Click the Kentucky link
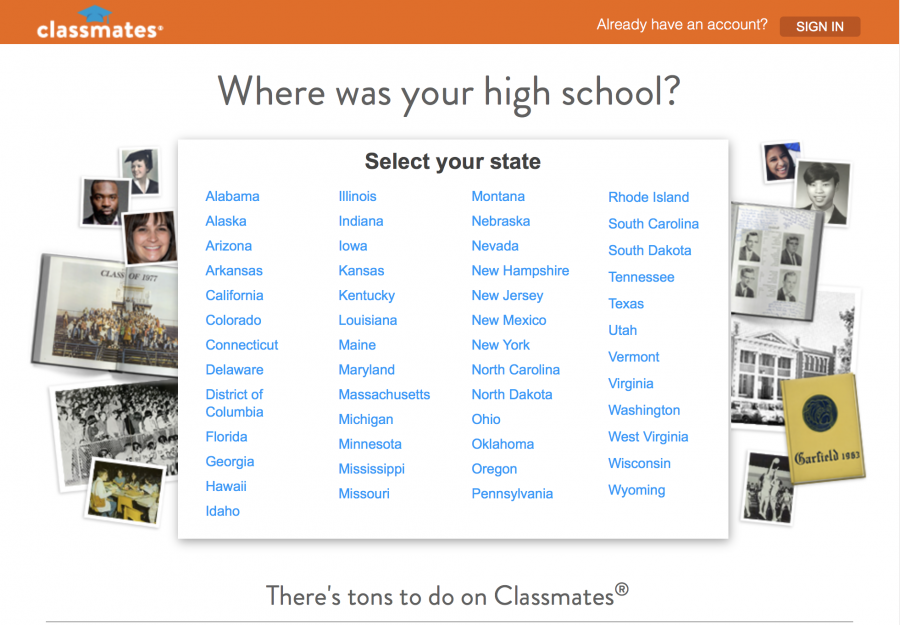The height and width of the screenshot is (625, 900). [367, 295]
